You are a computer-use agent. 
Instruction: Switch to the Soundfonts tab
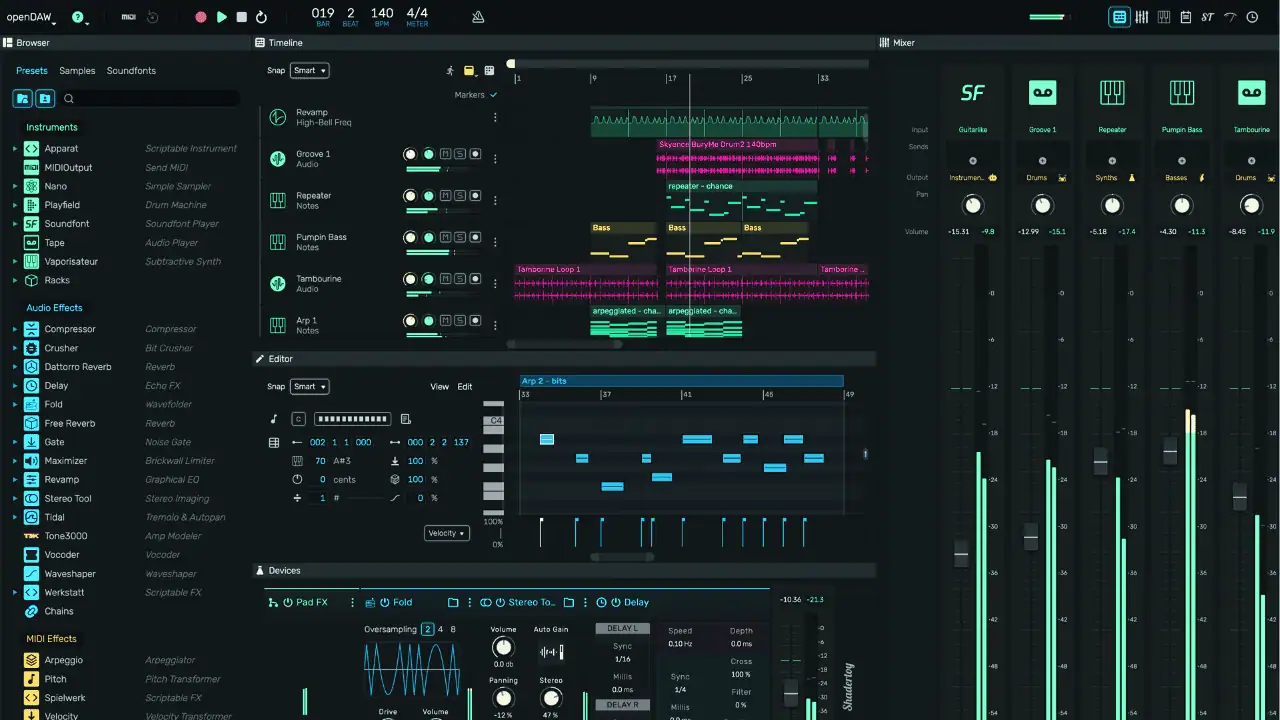pyautogui.click(x=131, y=71)
